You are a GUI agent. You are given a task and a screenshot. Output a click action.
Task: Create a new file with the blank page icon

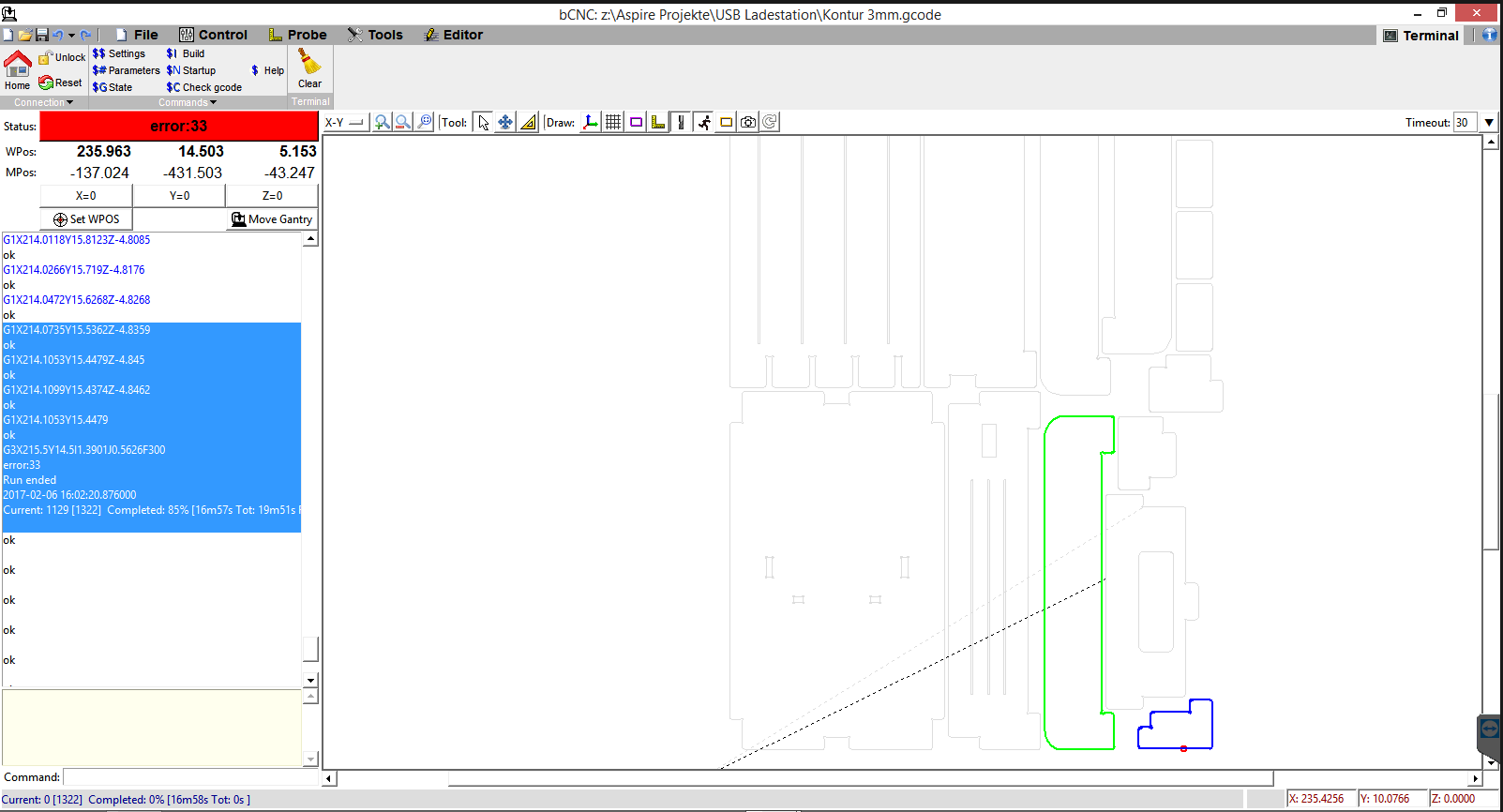click(8, 35)
